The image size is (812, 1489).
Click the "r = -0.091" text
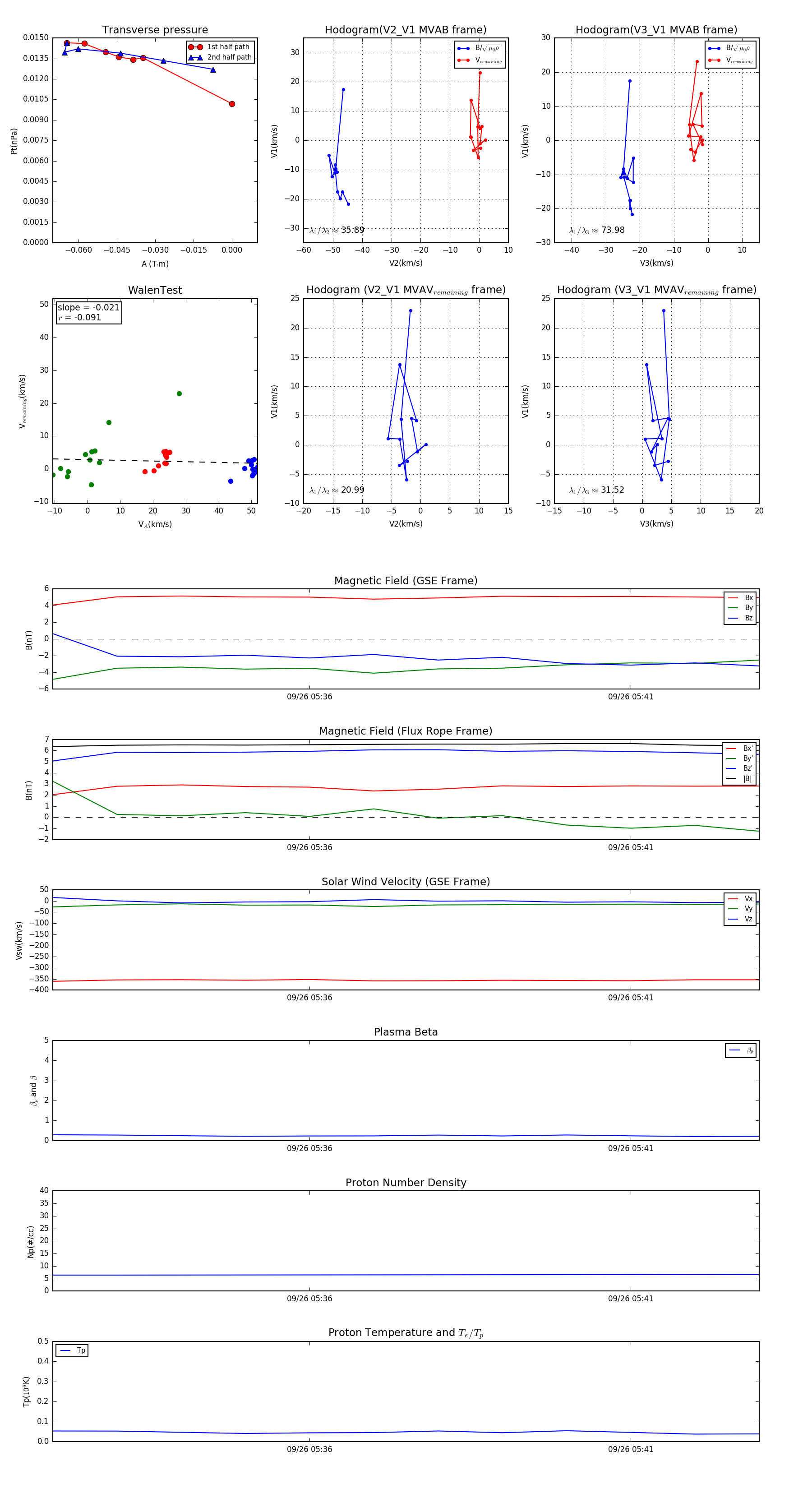click(79, 317)
